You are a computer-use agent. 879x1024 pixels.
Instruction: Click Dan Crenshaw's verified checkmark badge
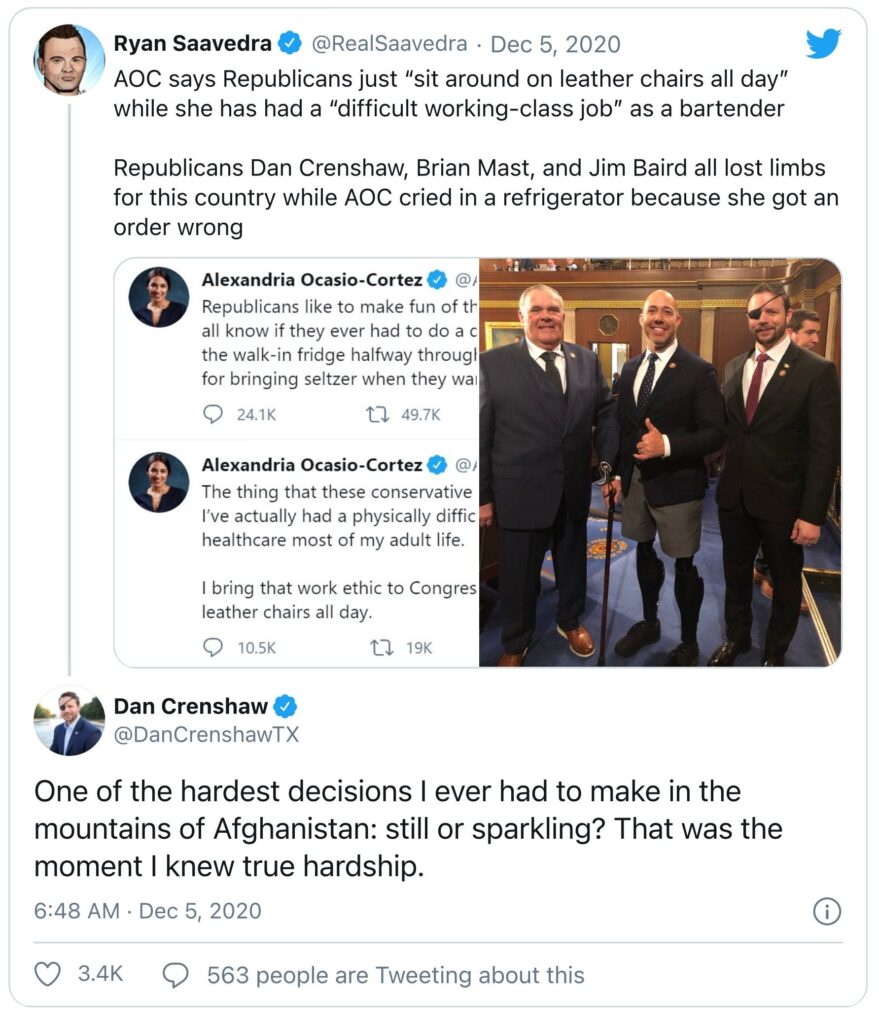(285, 707)
